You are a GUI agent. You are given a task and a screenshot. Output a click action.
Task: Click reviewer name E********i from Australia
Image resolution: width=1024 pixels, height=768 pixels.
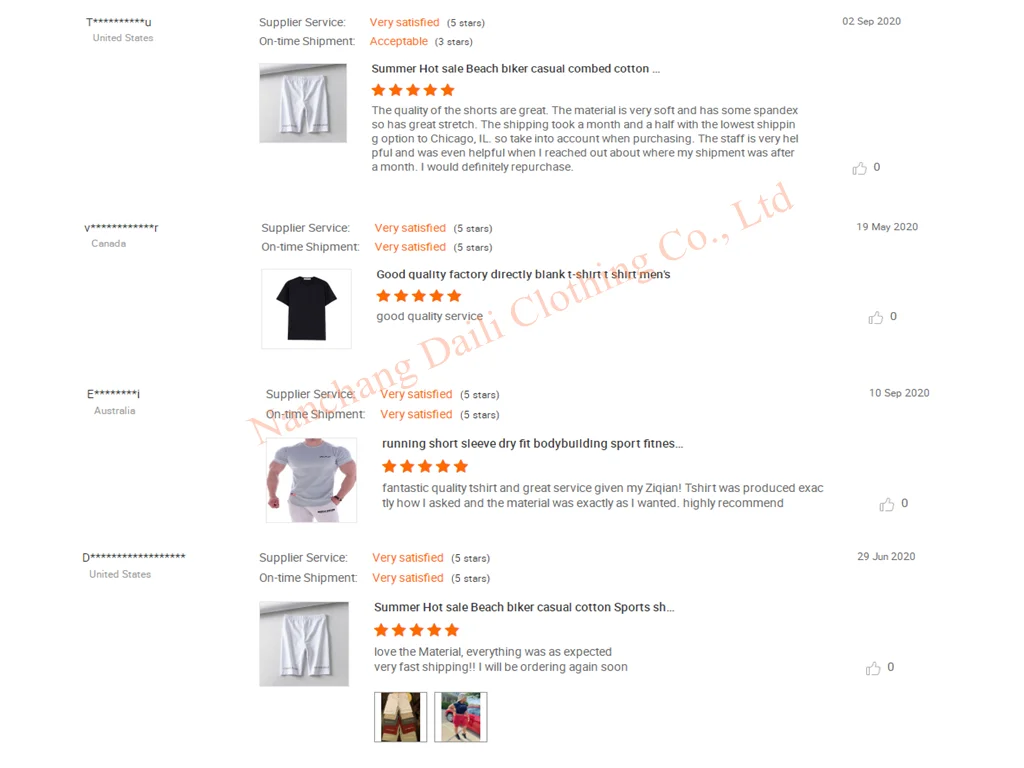(114, 394)
